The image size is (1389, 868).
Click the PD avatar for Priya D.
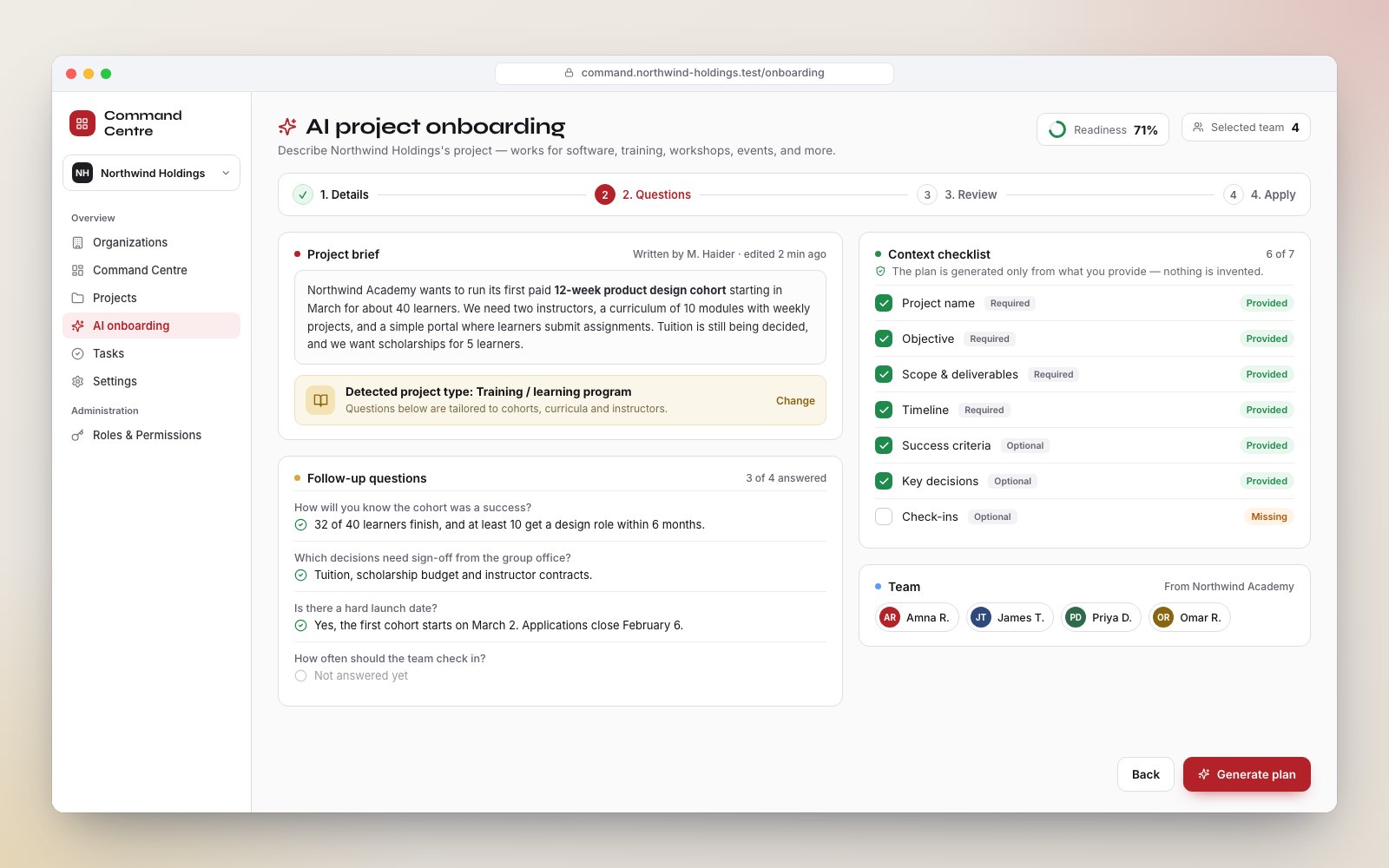(1076, 617)
